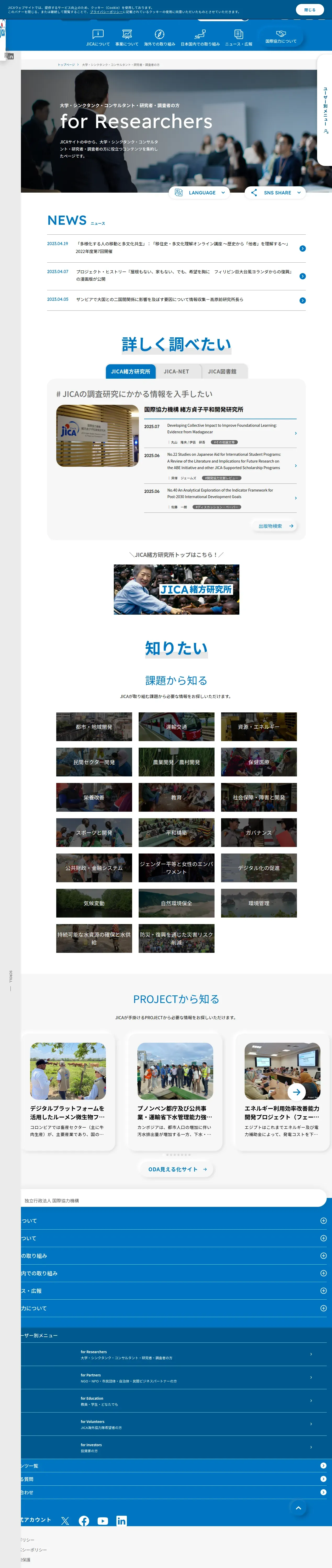Click the back-to-top arrow button
This screenshot has width=332, height=1568.
298,1508
